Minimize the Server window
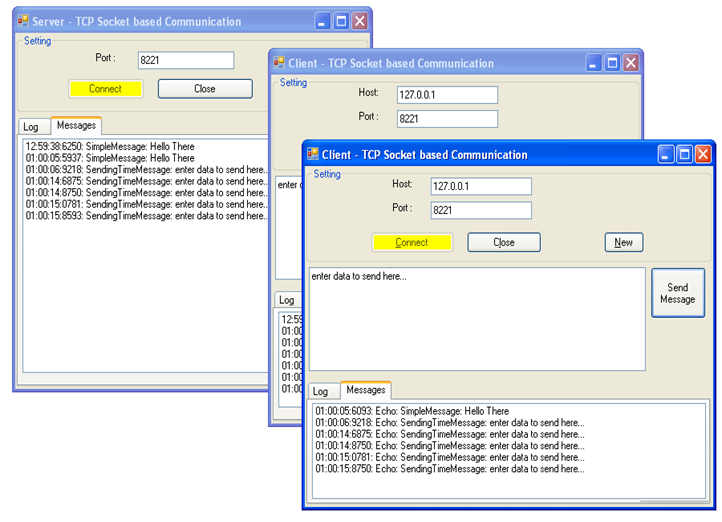The height and width of the screenshot is (522, 722). coord(322,21)
